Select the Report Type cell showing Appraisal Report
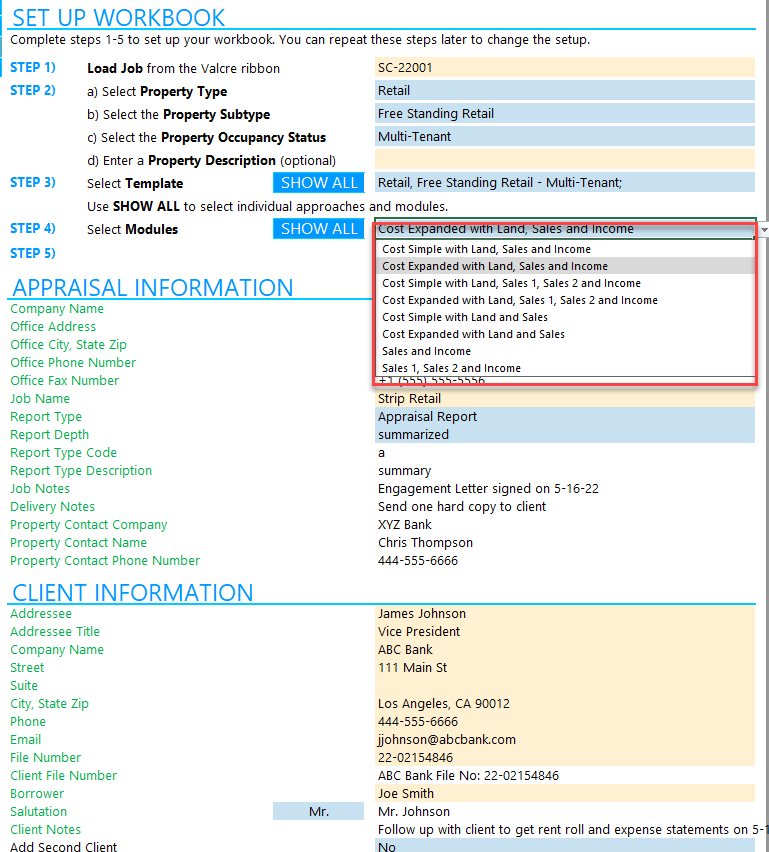 point(565,417)
